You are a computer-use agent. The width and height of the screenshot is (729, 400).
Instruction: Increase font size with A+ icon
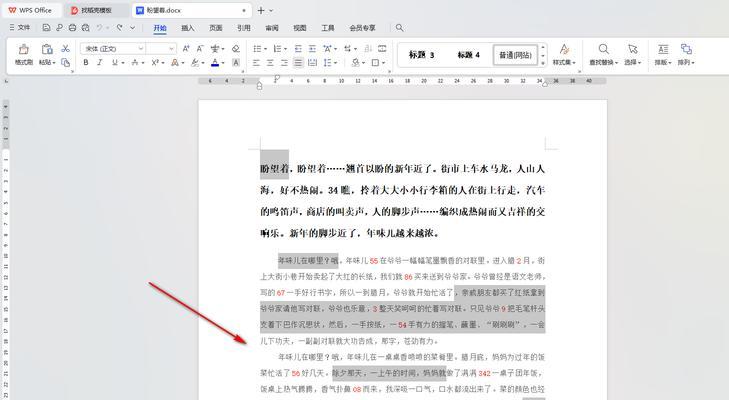click(x=186, y=48)
